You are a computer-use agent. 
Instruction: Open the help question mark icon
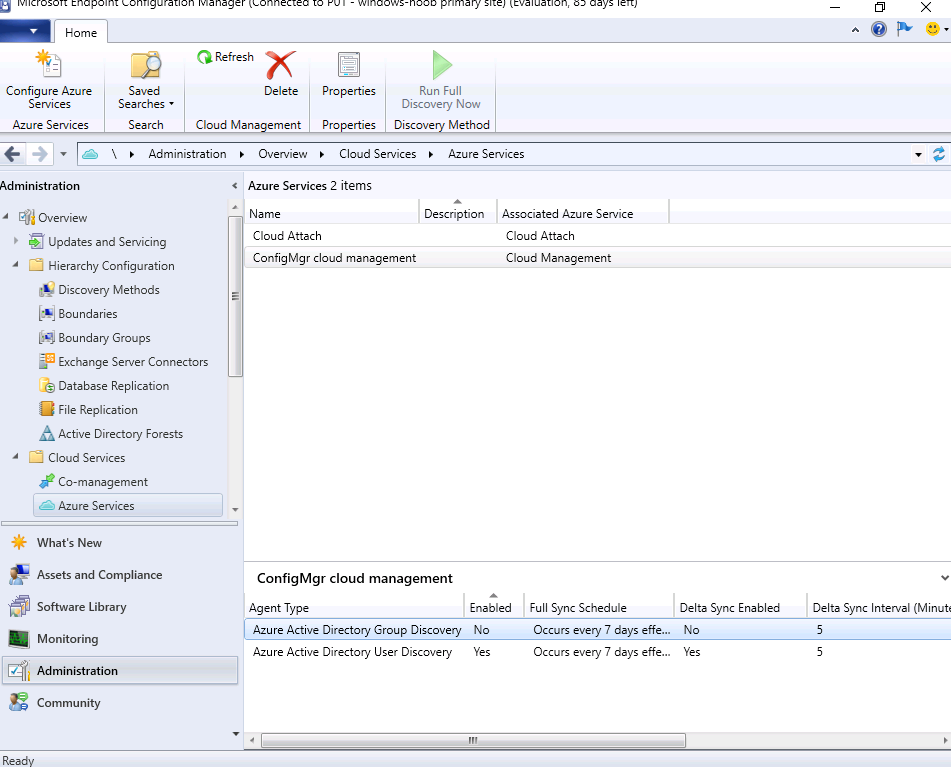point(879,29)
